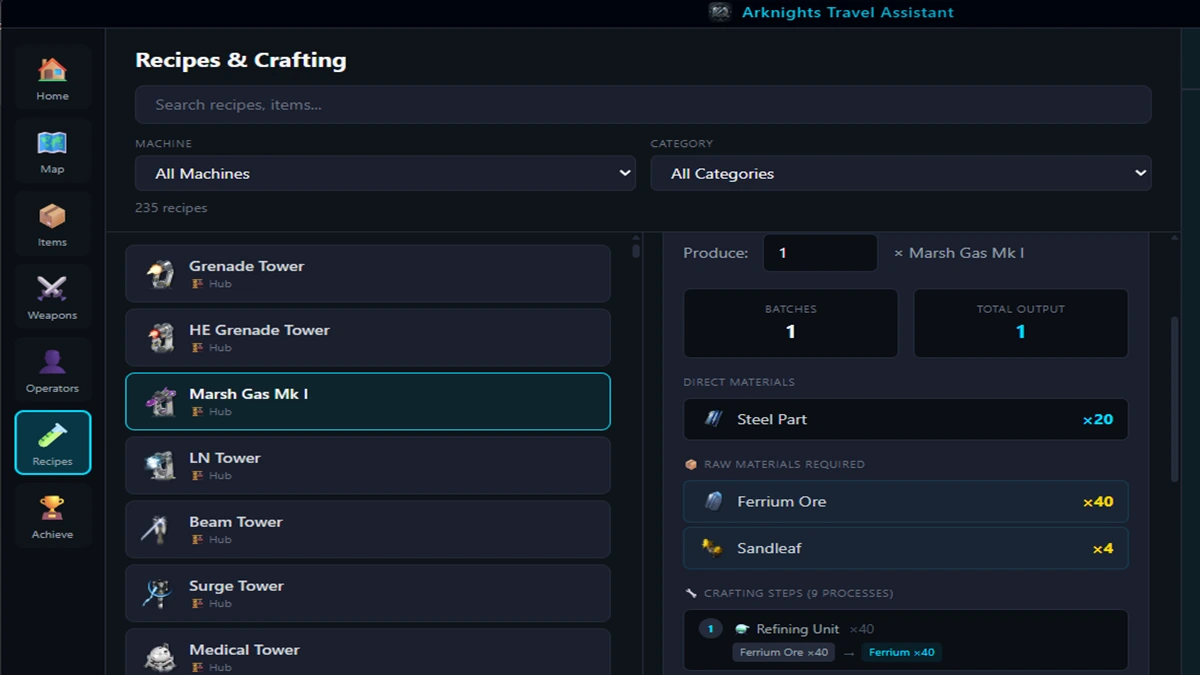This screenshot has width=1200, height=675.
Task: Open the Map sidebar icon
Action: (52, 143)
